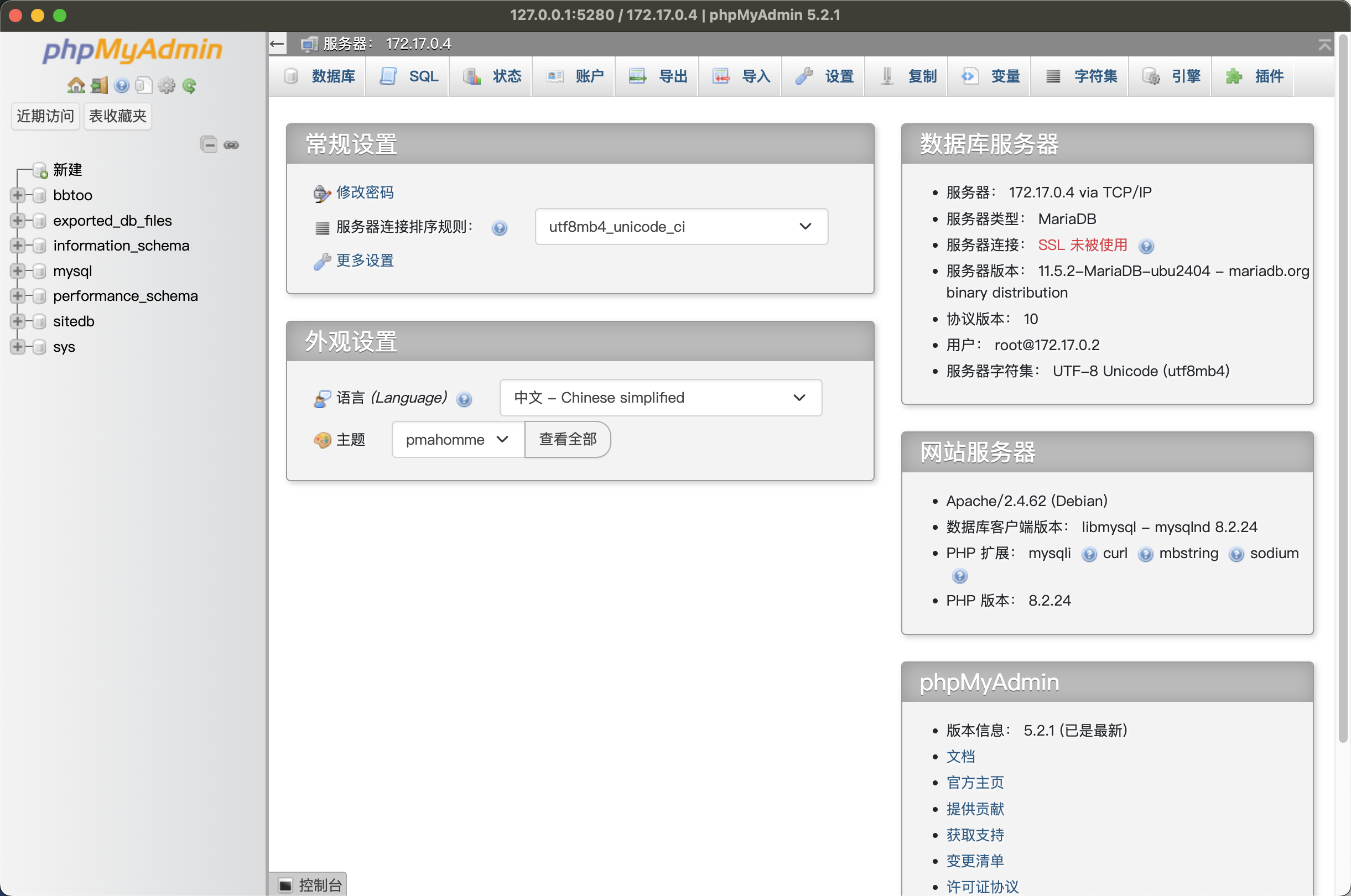1351x896 pixels.
Task: Click the collapse top menu icon at right
Action: point(1324,45)
